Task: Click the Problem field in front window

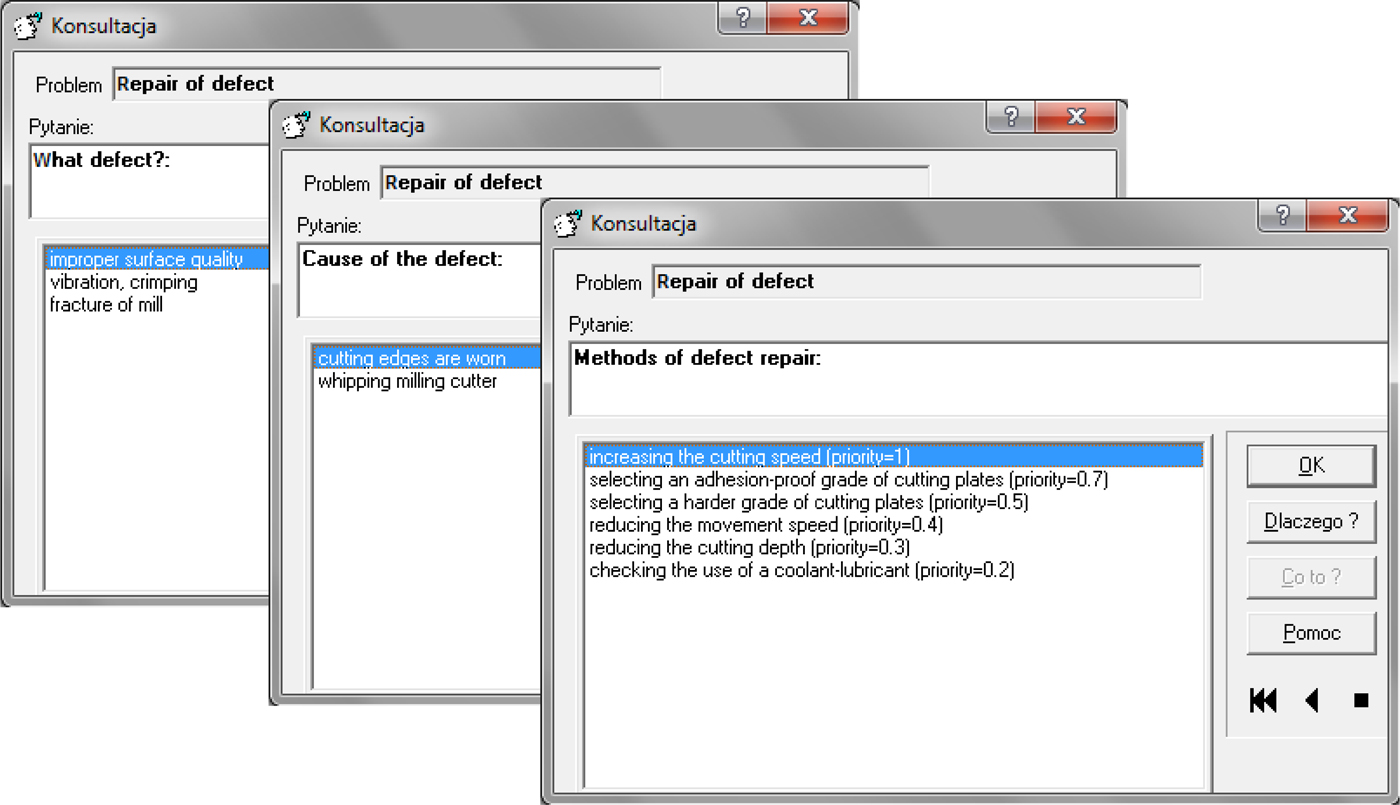Action: (925, 282)
